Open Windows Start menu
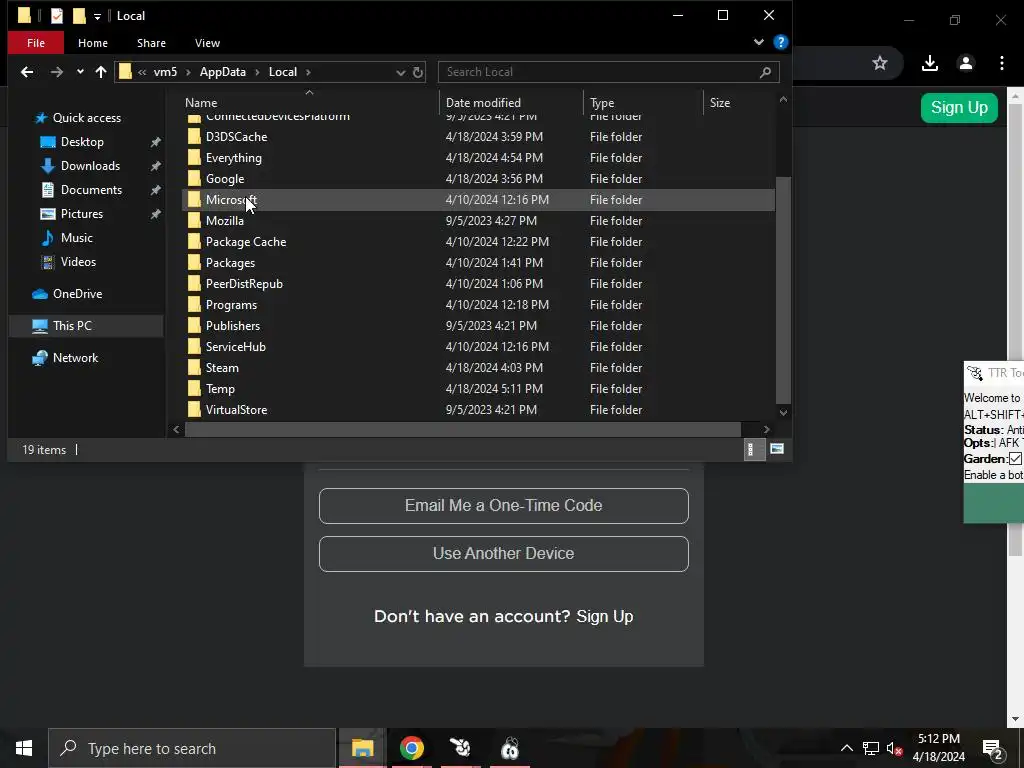Screen dimensions: 1024x768 click(x=24, y=748)
